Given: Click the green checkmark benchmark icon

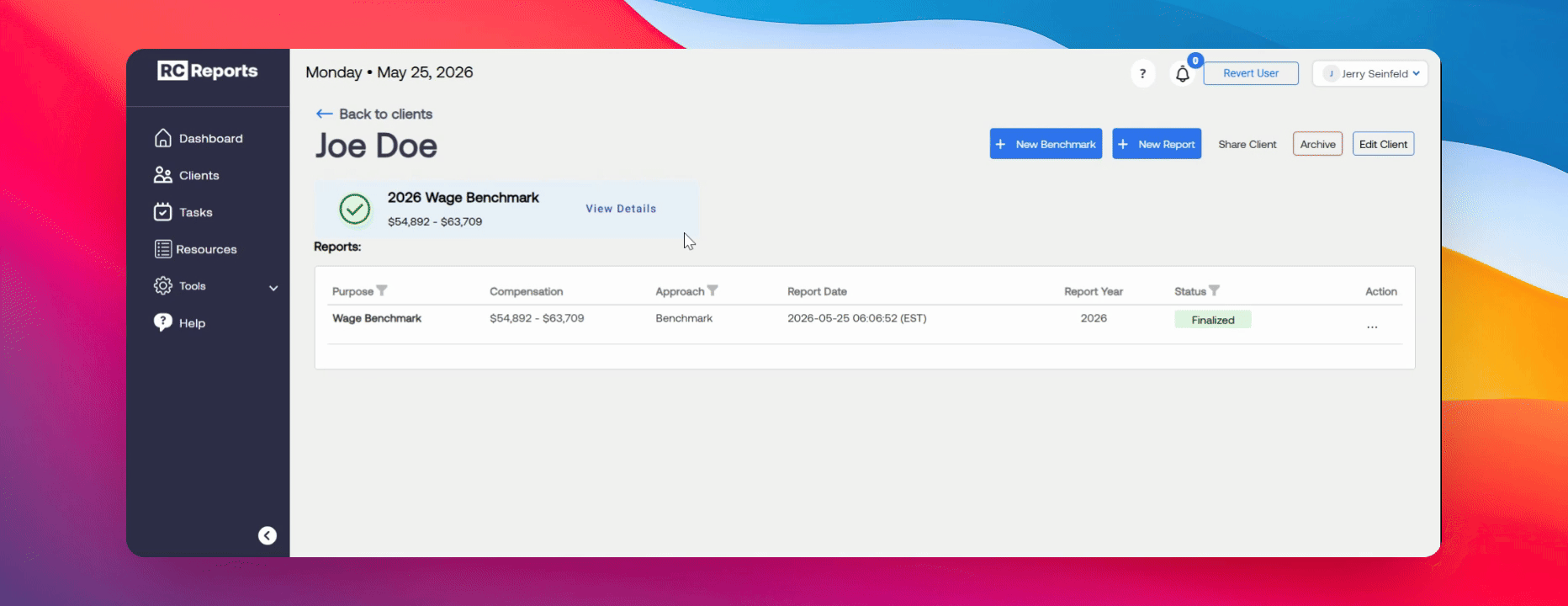Looking at the screenshot, I should pos(355,209).
